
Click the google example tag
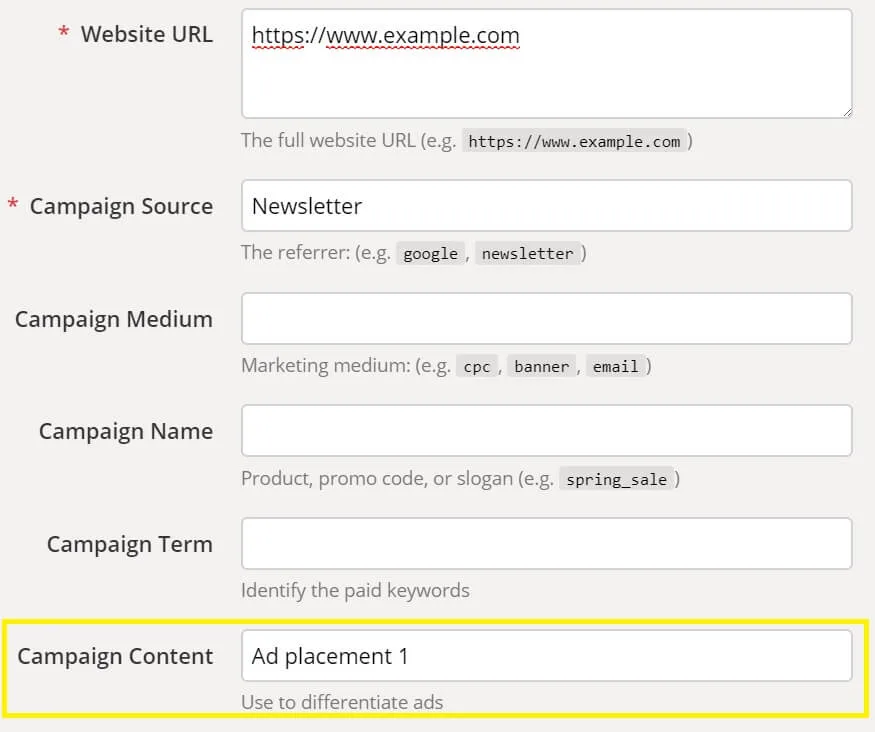430,254
